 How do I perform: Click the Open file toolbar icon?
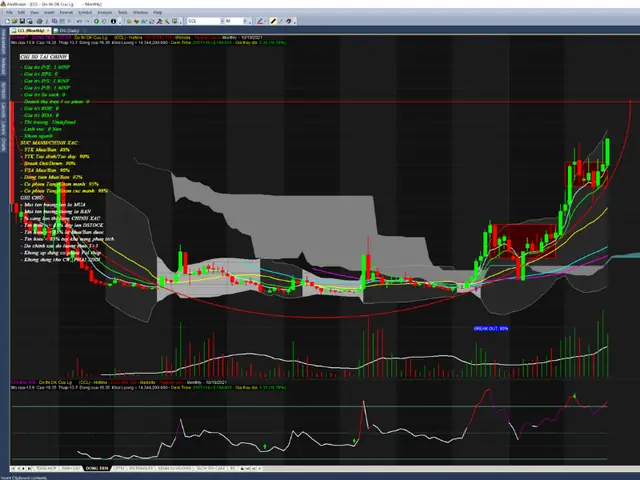coord(17,20)
